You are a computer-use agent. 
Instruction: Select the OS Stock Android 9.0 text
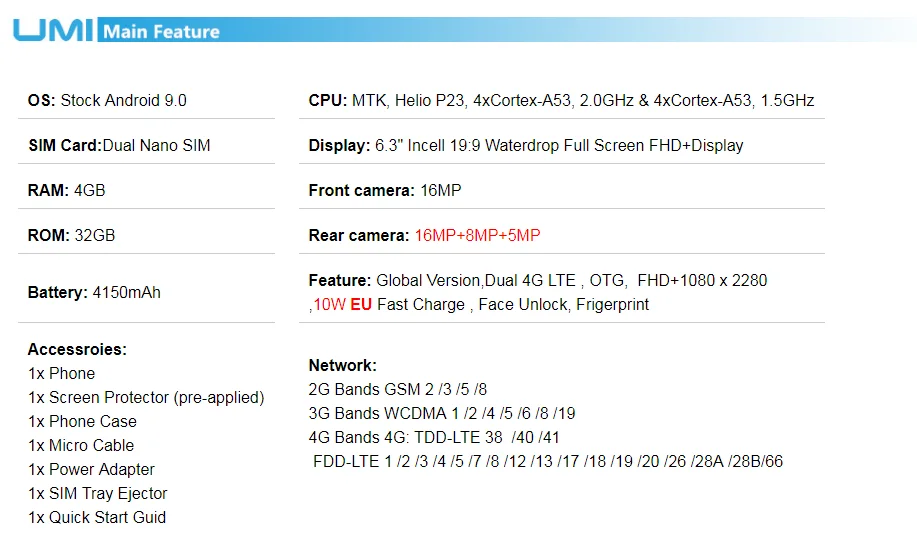pyautogui.click(x=107, y=101)
